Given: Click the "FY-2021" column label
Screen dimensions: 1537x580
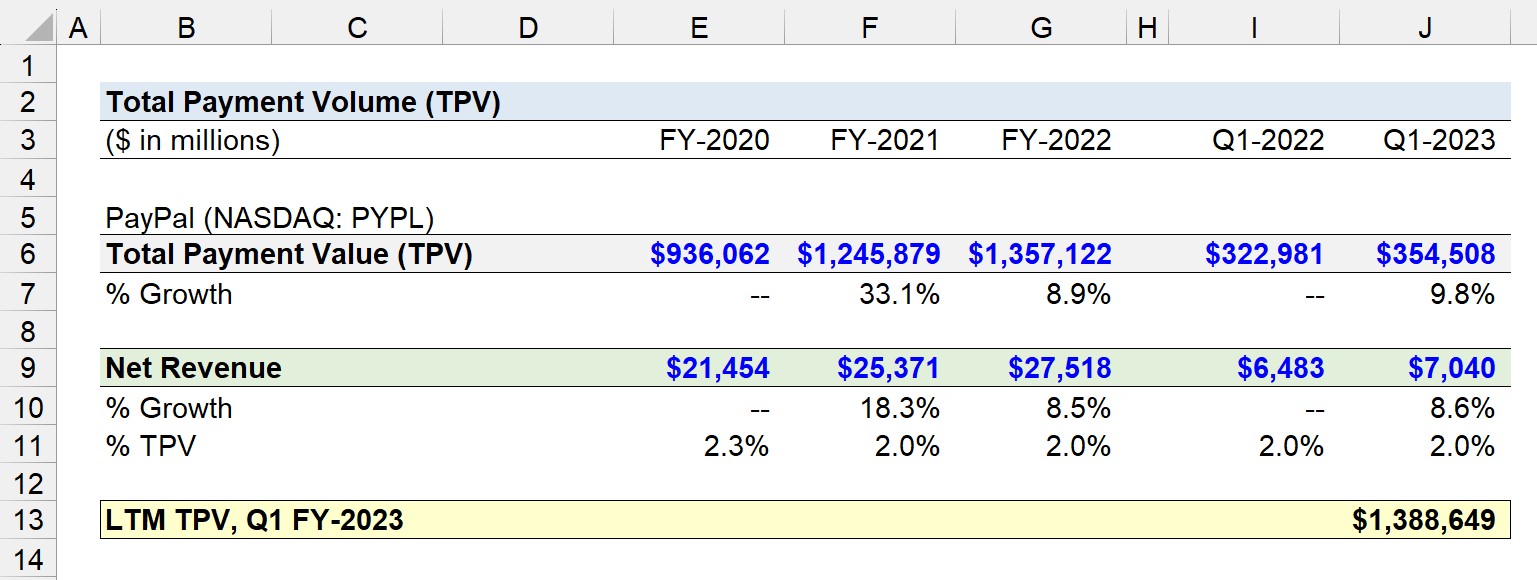Looking at the screenshot, I should pos(885,140).
